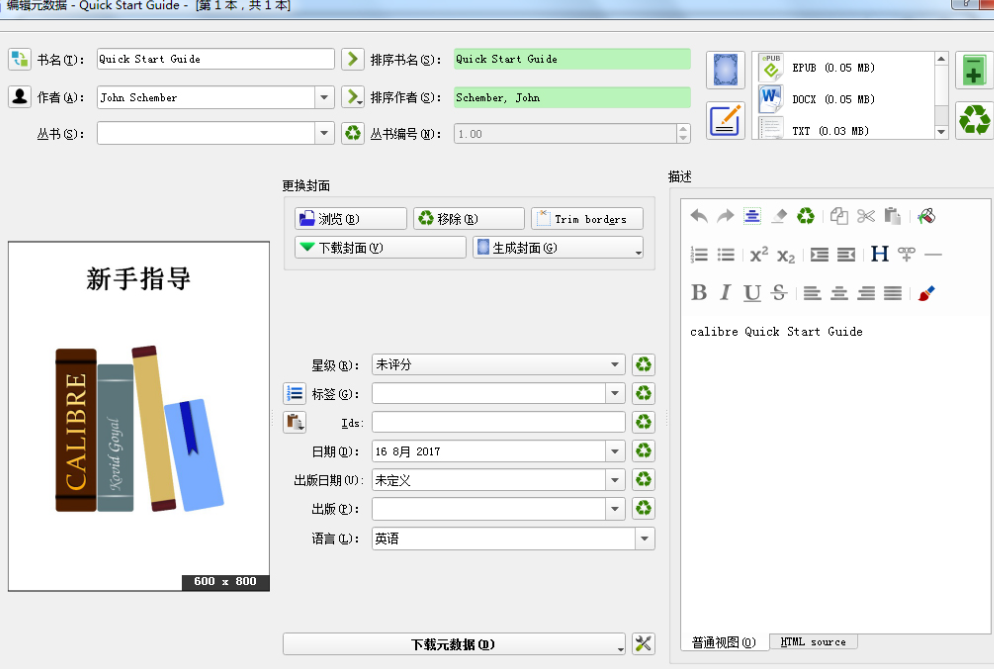Apply subscript formatting
Screen dimensions: 994x669
click(x=786, y=255)
